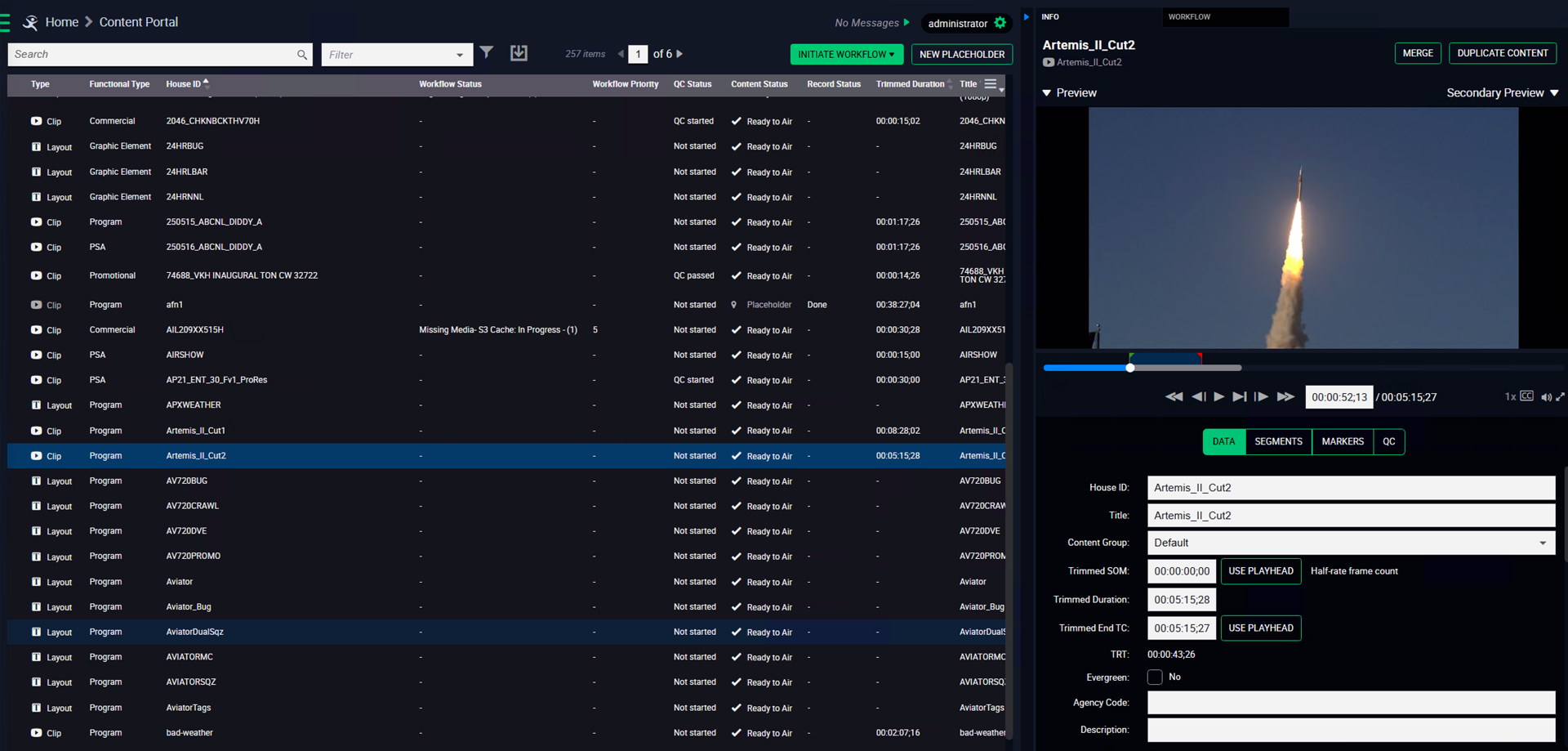Viewport: 1568px width, 751px height.
Task: Select the MARKERS tab
Action: (1343, 442)
